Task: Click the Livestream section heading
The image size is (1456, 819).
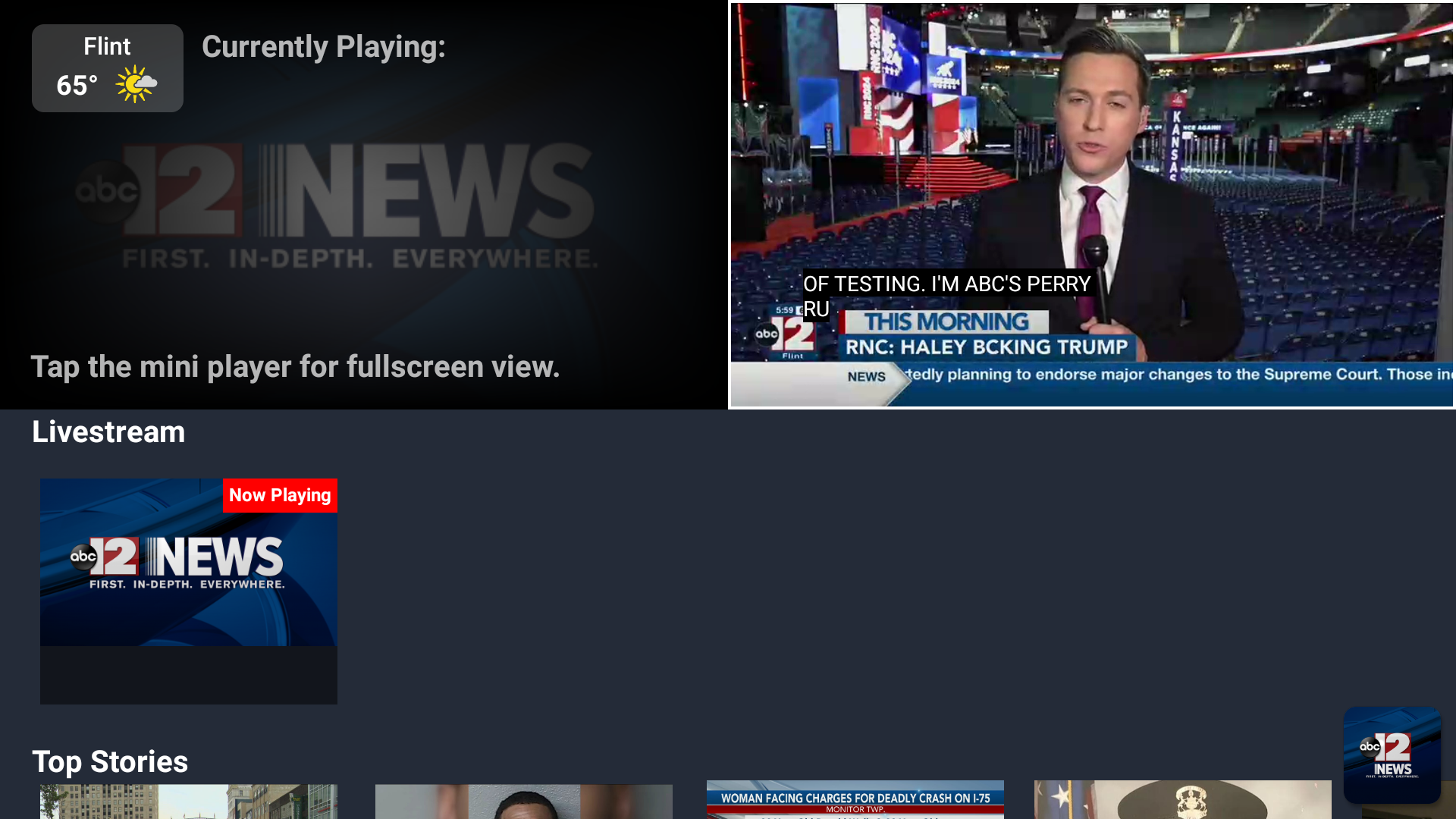Action: click(108, 432)
